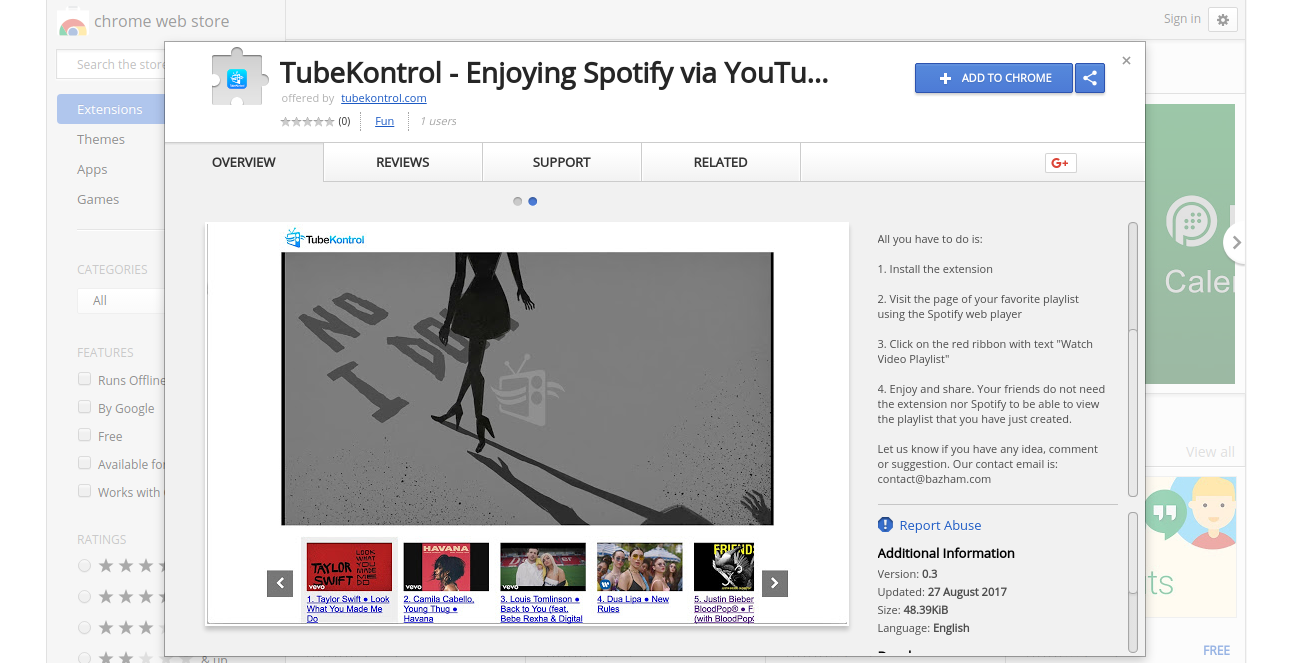Click Add to Chrome button

(x=994, y=78)
